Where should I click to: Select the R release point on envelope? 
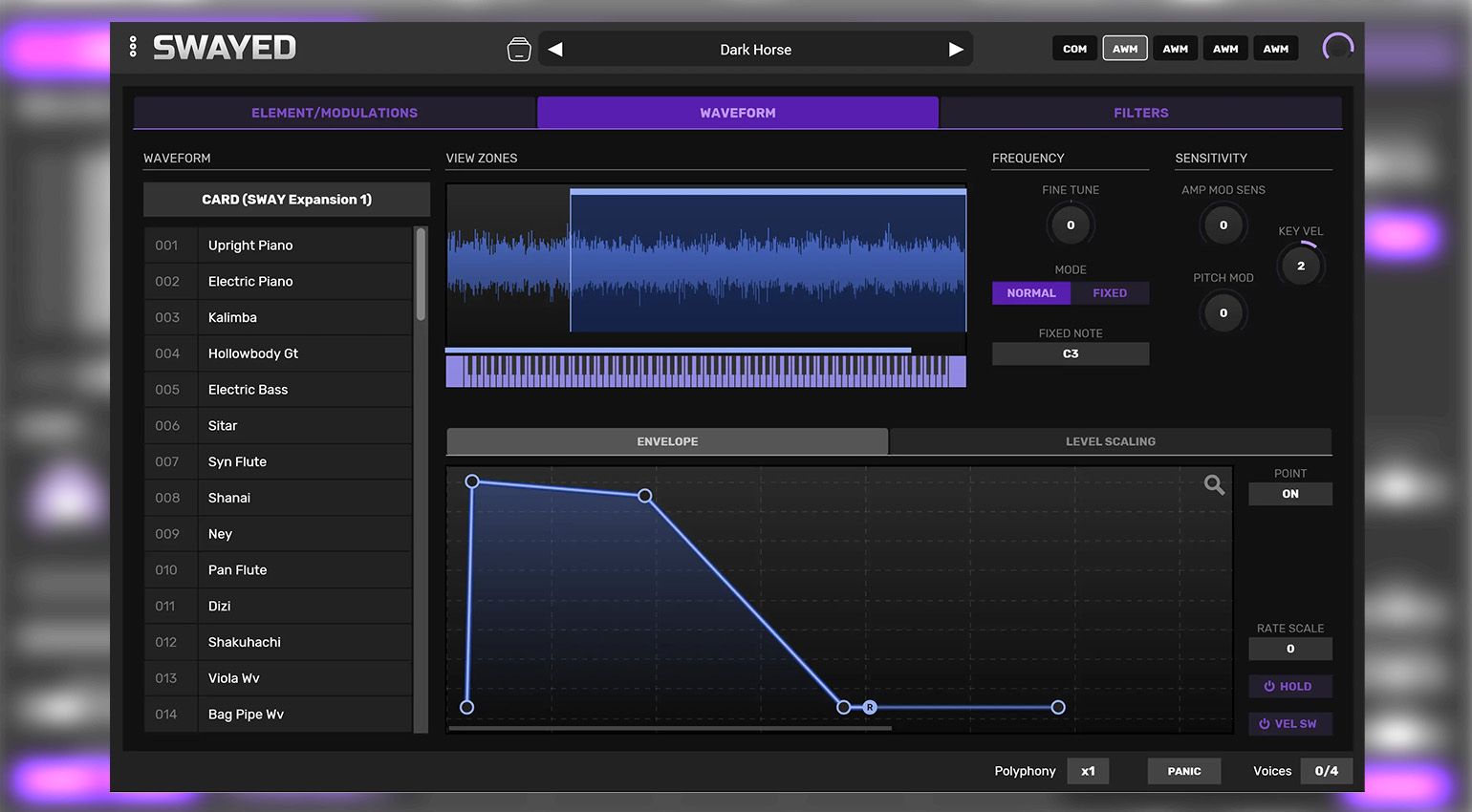coord(870,708)
